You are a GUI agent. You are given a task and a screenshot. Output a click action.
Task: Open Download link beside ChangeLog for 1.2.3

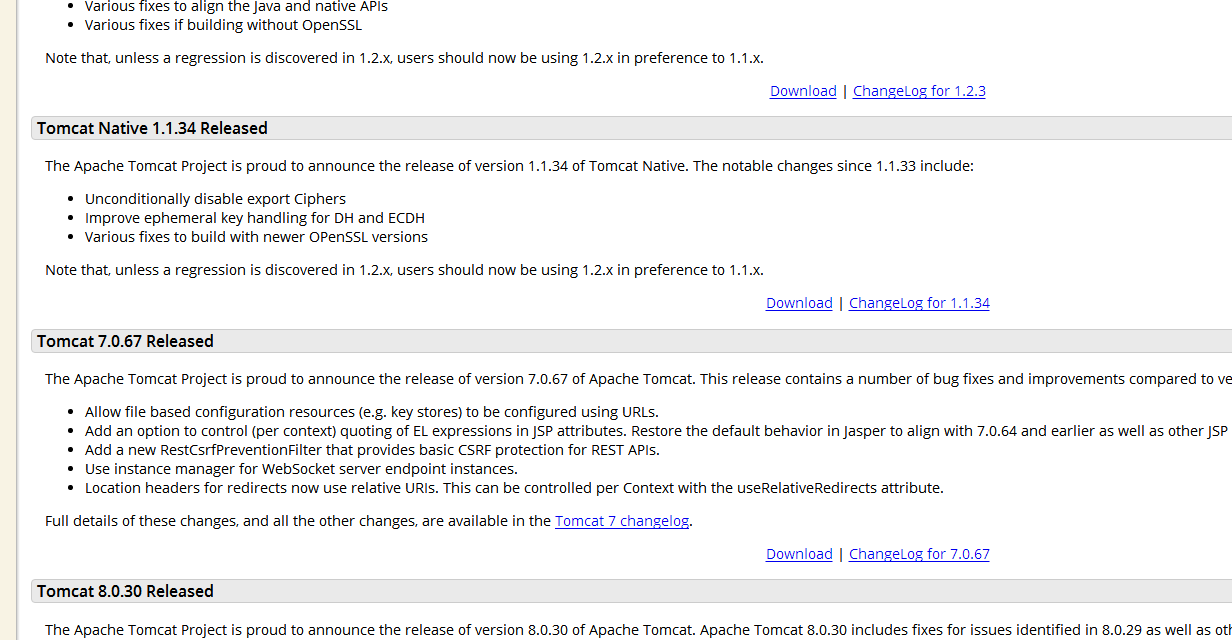coord(803,91)
